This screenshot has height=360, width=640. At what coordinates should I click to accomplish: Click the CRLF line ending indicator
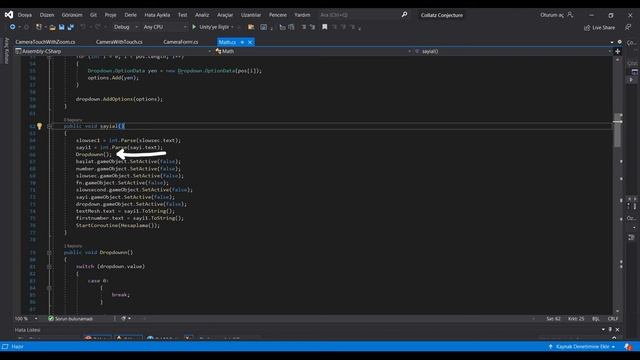point(613,318)
